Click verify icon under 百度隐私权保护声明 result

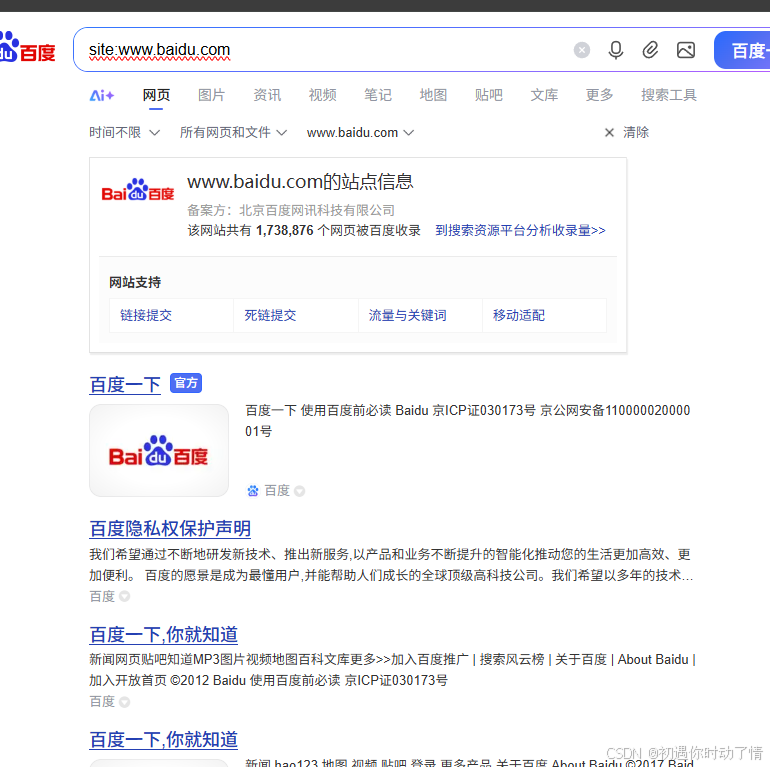coord(125,596)
